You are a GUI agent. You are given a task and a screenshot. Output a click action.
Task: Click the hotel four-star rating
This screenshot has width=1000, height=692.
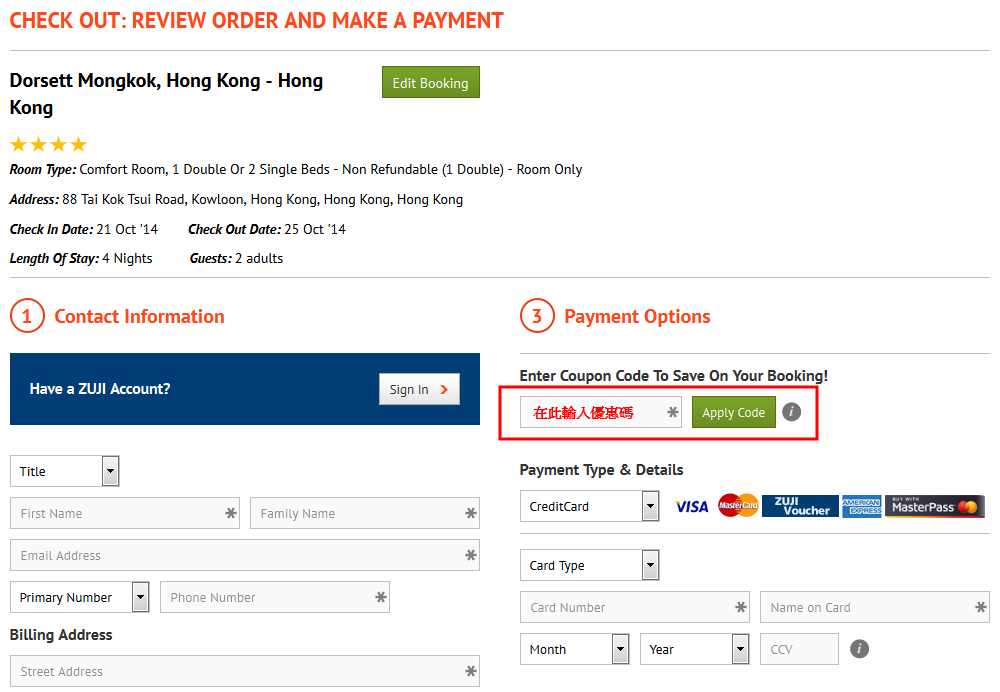coord(49,144)
